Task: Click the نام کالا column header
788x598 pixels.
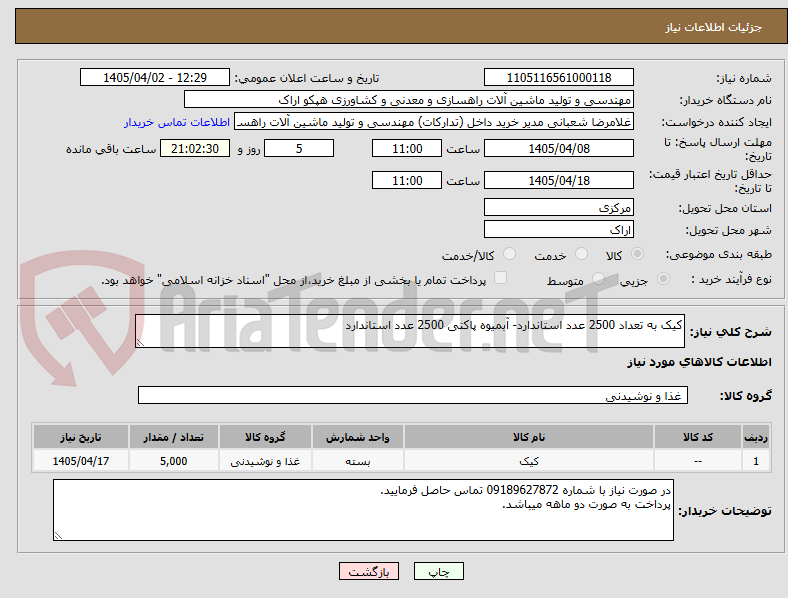Action: pyautogui.click(x=528, y=437)
